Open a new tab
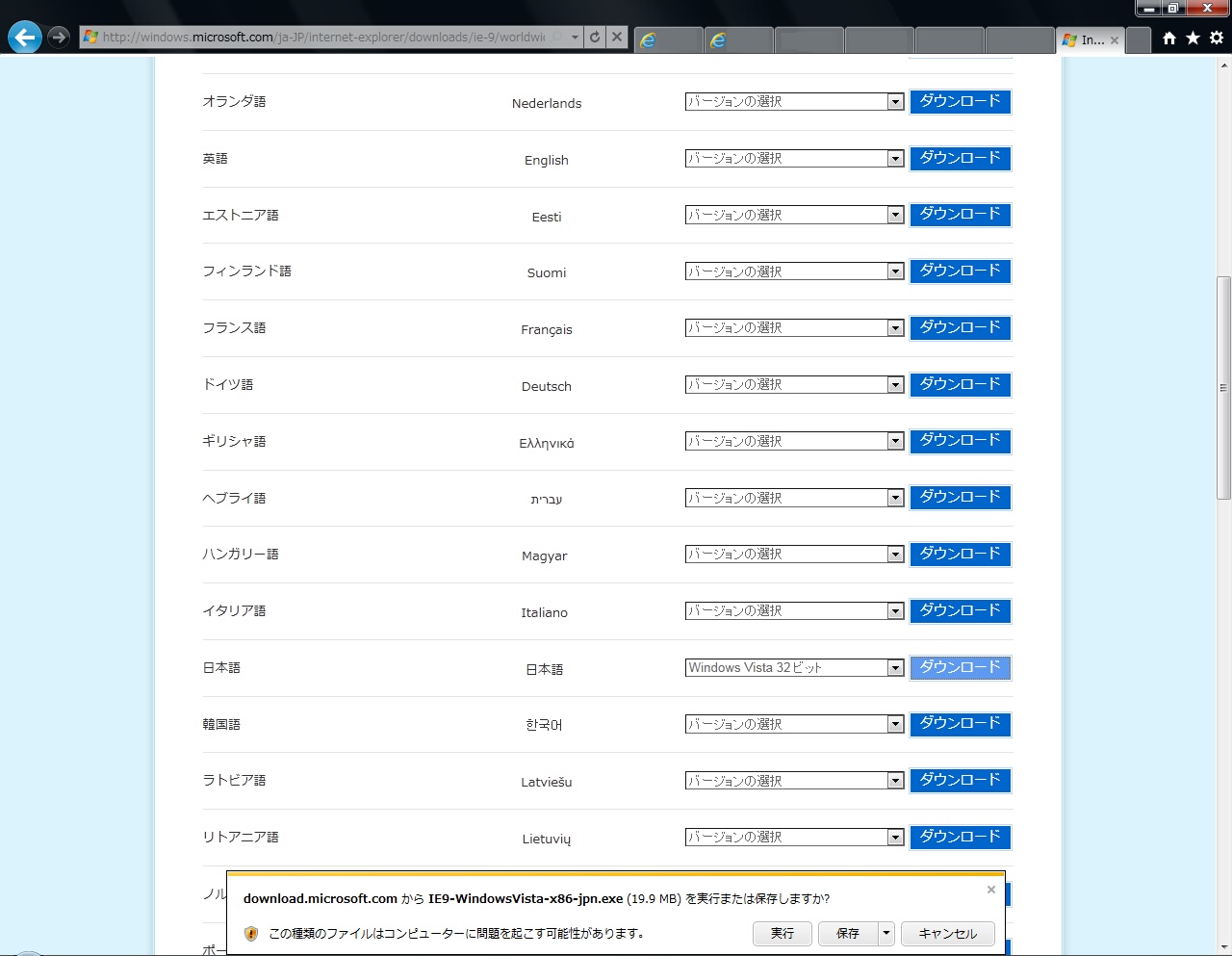The image size is (1232, 956). pos(1138,40)
